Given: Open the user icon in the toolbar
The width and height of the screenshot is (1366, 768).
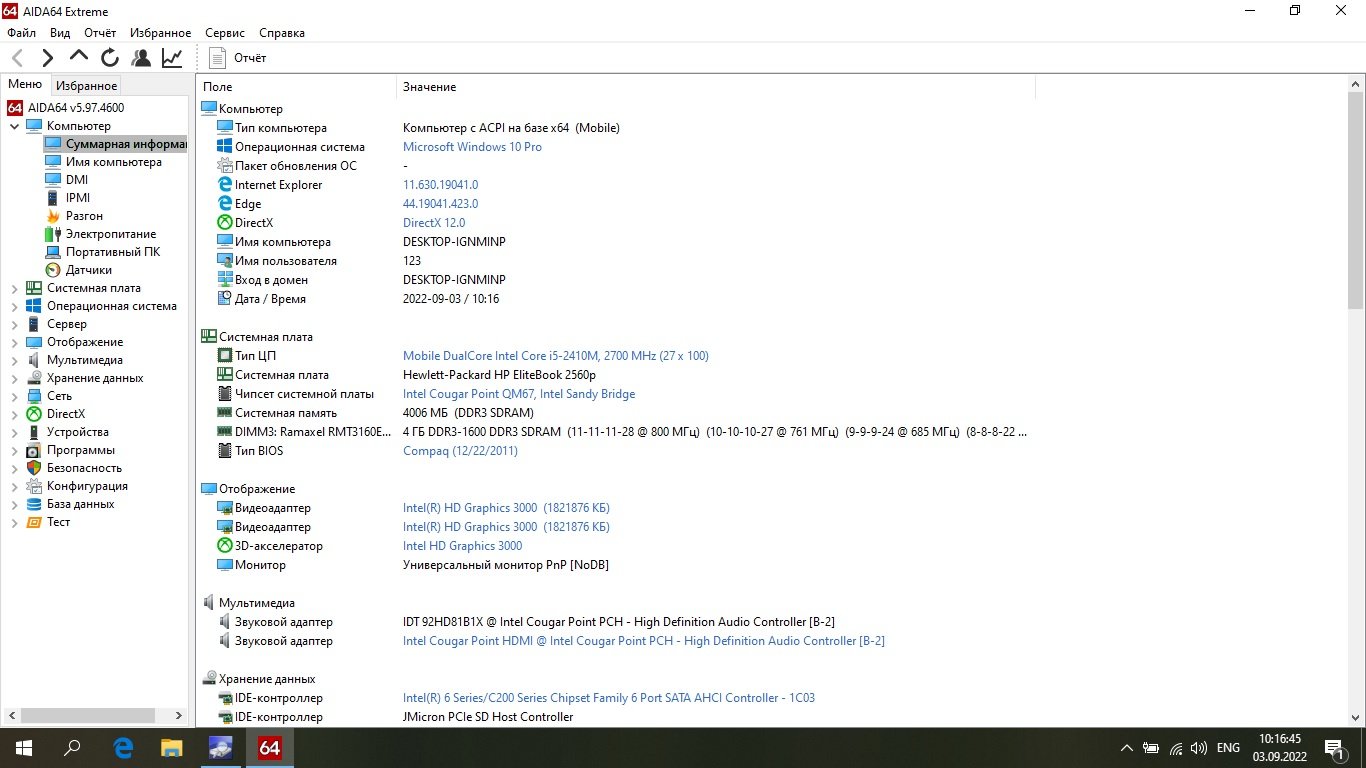Looking at the screenshot, I should point(141,58).
